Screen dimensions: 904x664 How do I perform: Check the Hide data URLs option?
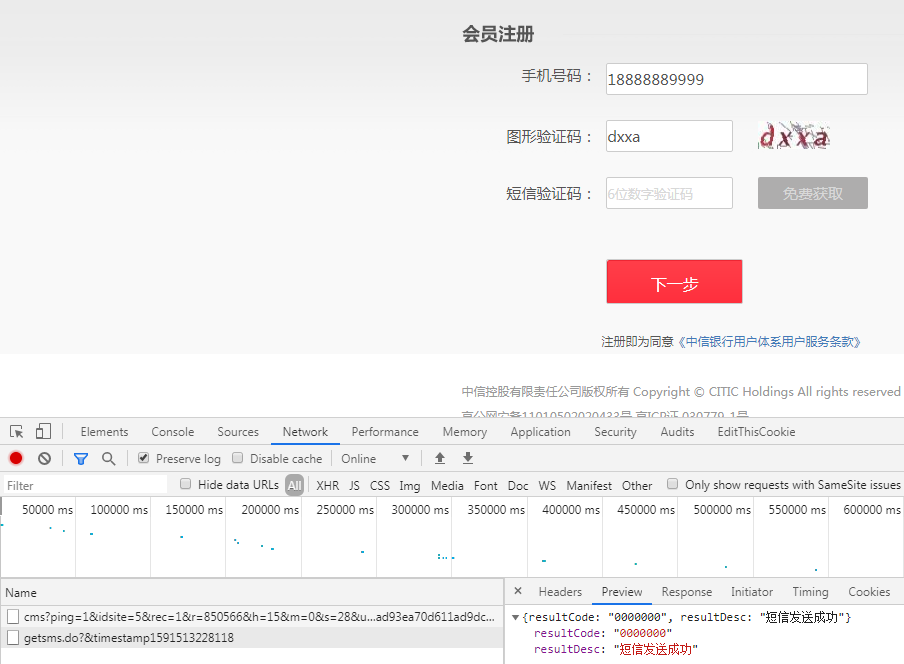tap(186, 484)
